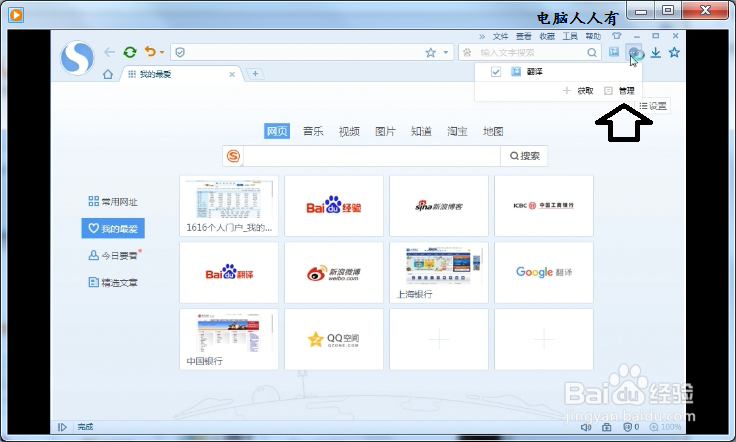Open the QQ空间 tile
736x442 pixels.
coord(334,339)
